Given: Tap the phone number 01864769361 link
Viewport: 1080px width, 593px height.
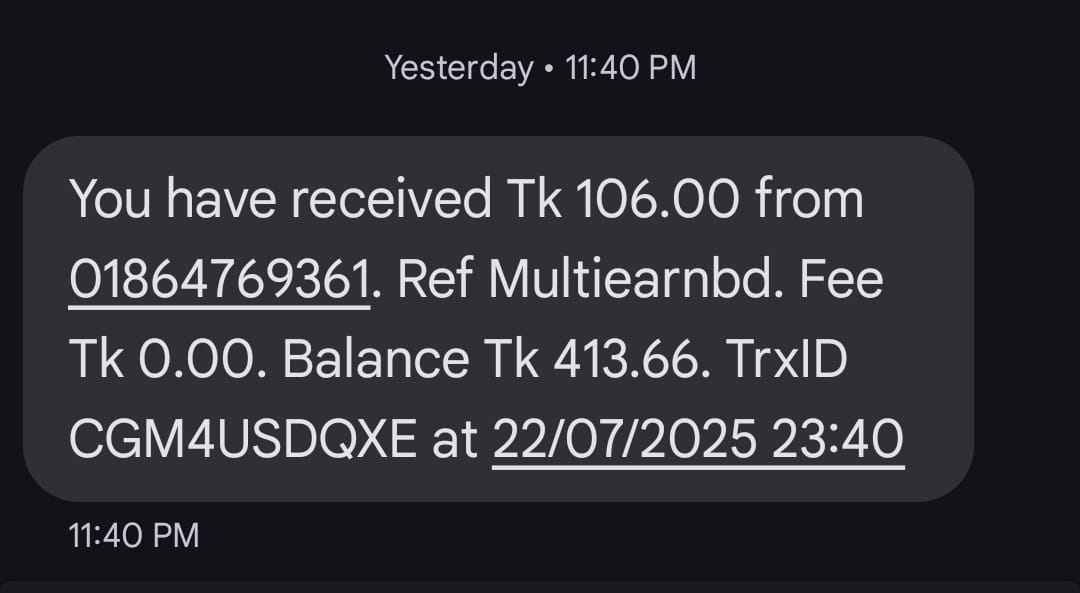Looking at the screenshot, I should coord(219,279).
